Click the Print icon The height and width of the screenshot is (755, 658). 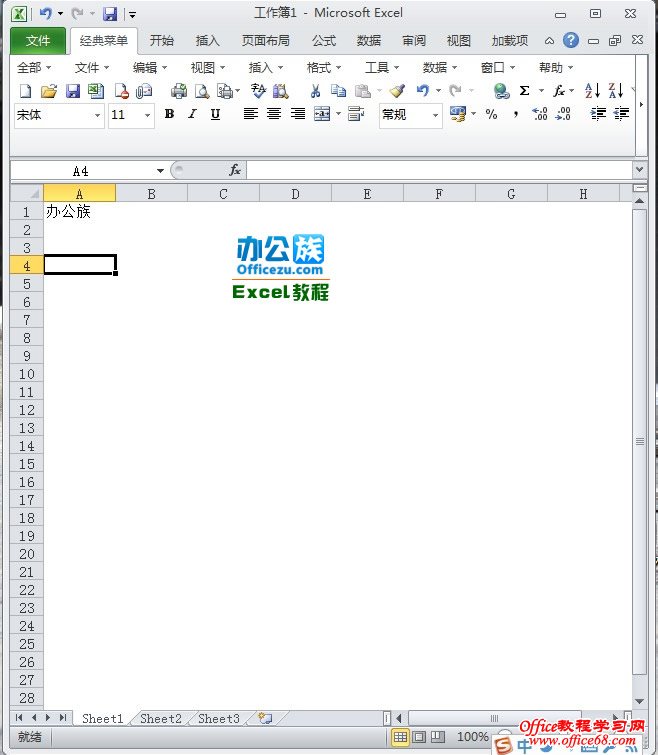pos(179,91)
